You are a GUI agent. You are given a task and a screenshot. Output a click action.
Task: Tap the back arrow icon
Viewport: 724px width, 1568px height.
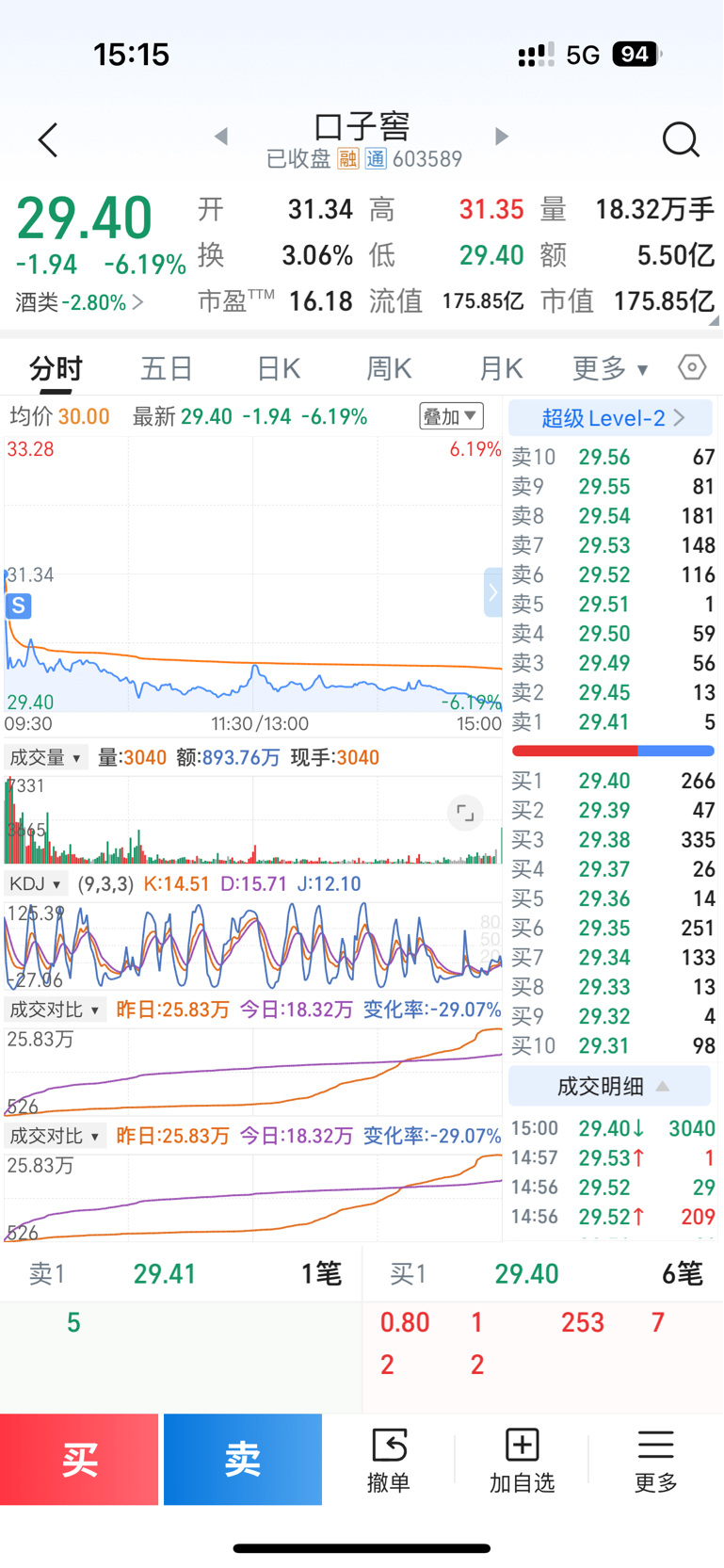48,140
